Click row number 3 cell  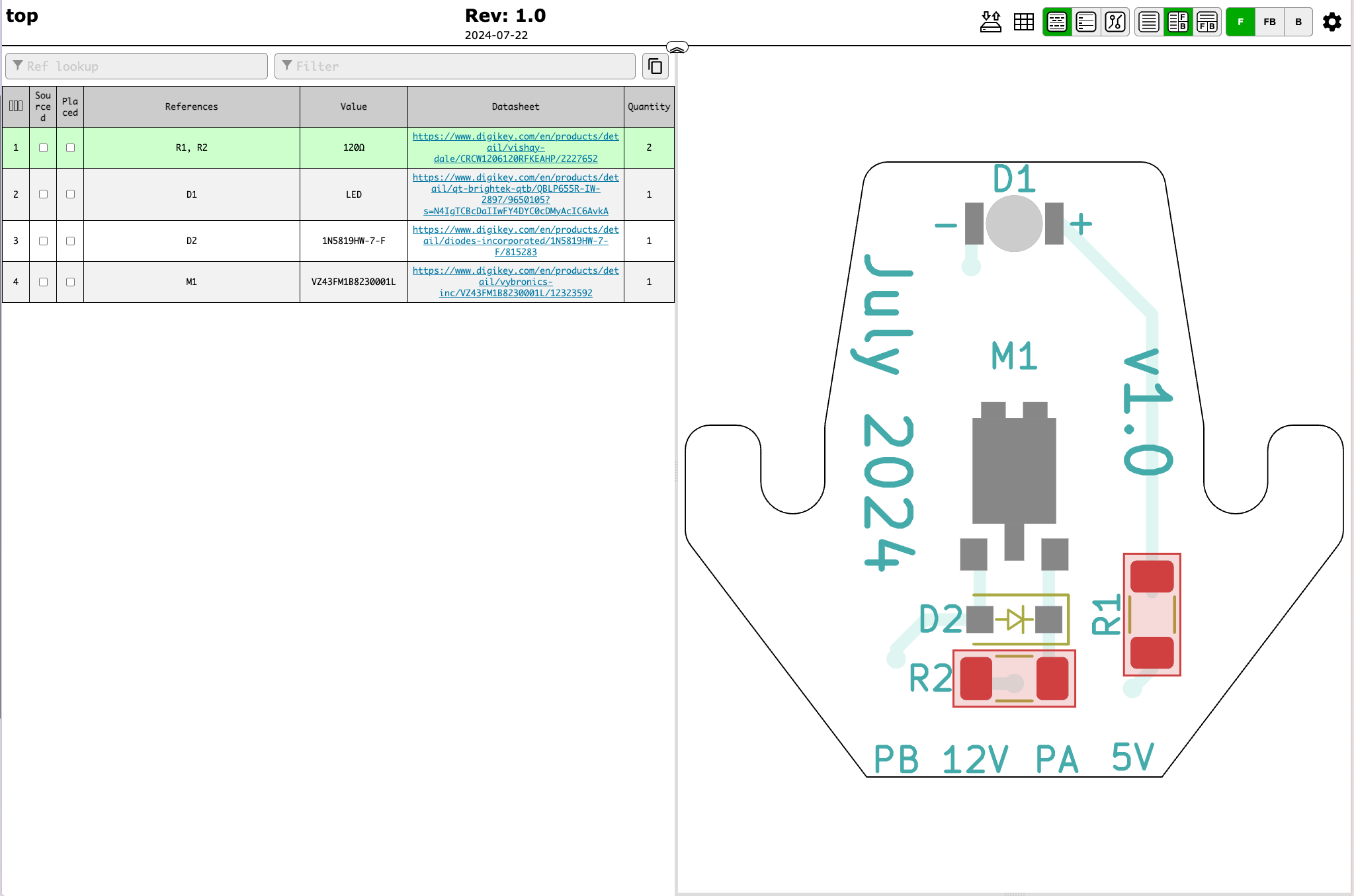pyautogui.click(x=16, y=241)
